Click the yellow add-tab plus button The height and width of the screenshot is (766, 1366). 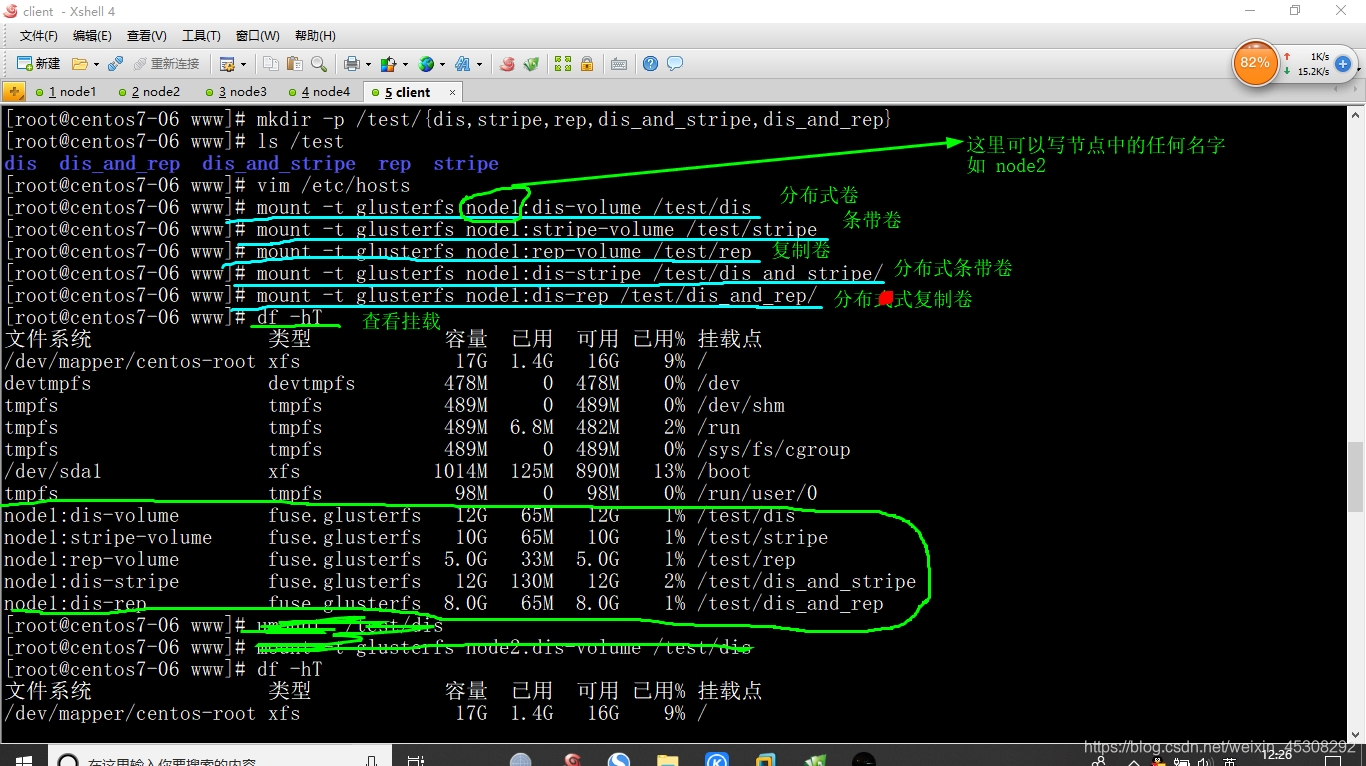coord(13,92)
